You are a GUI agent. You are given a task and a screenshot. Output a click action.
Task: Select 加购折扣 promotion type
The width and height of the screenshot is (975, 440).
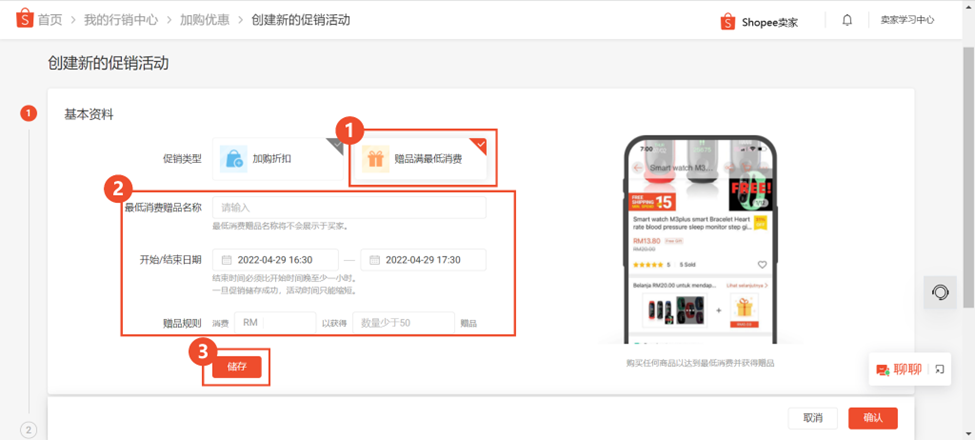(x=277, y=159)
